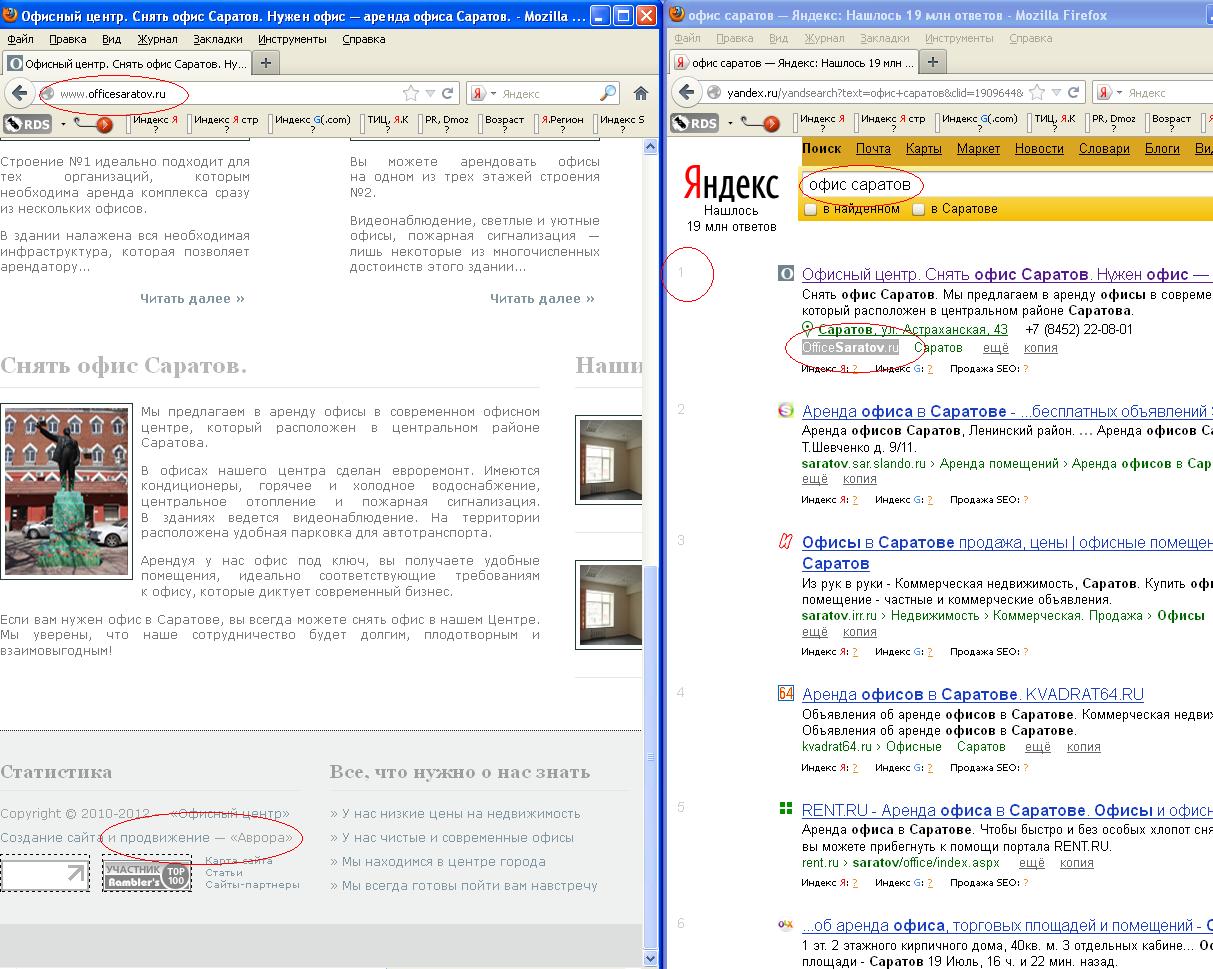Open the RENT.RU search result title
The image size is (1213, 969).
1007,809
